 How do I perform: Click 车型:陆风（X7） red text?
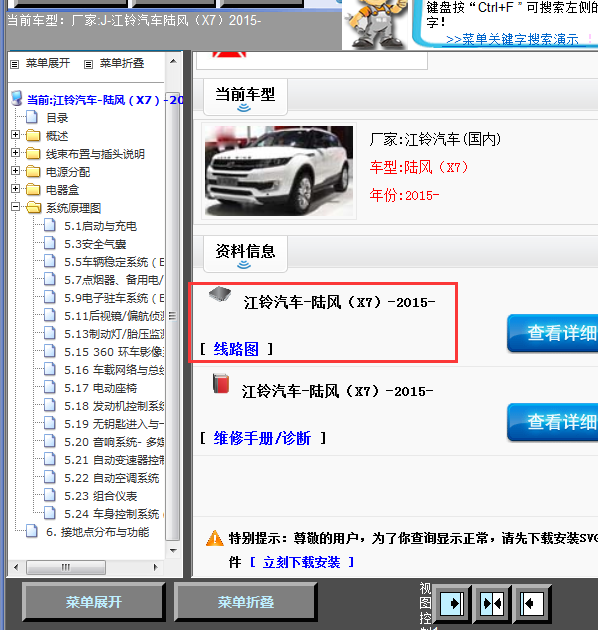point(419,167)
